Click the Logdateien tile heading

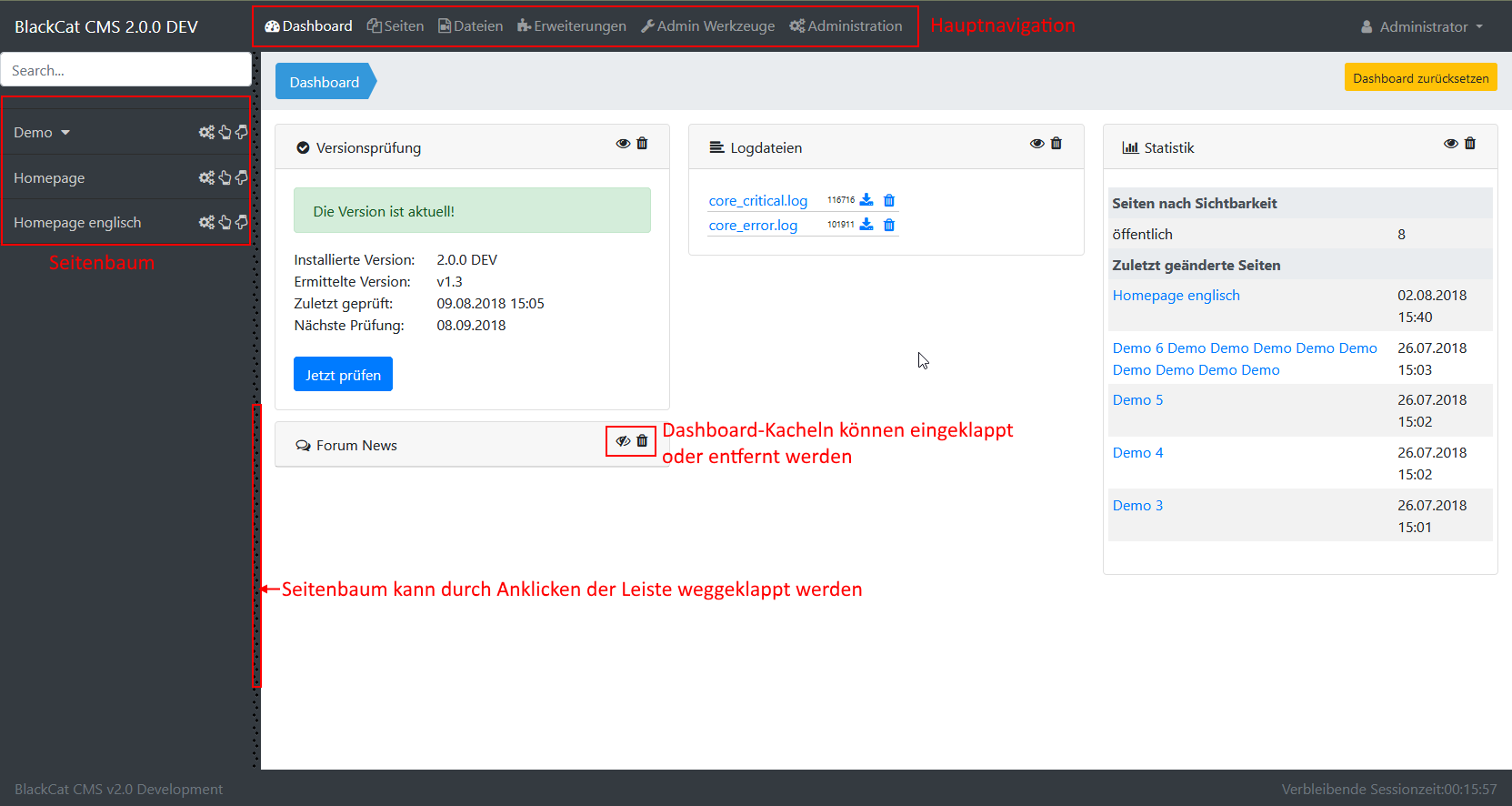coord(766,148)
